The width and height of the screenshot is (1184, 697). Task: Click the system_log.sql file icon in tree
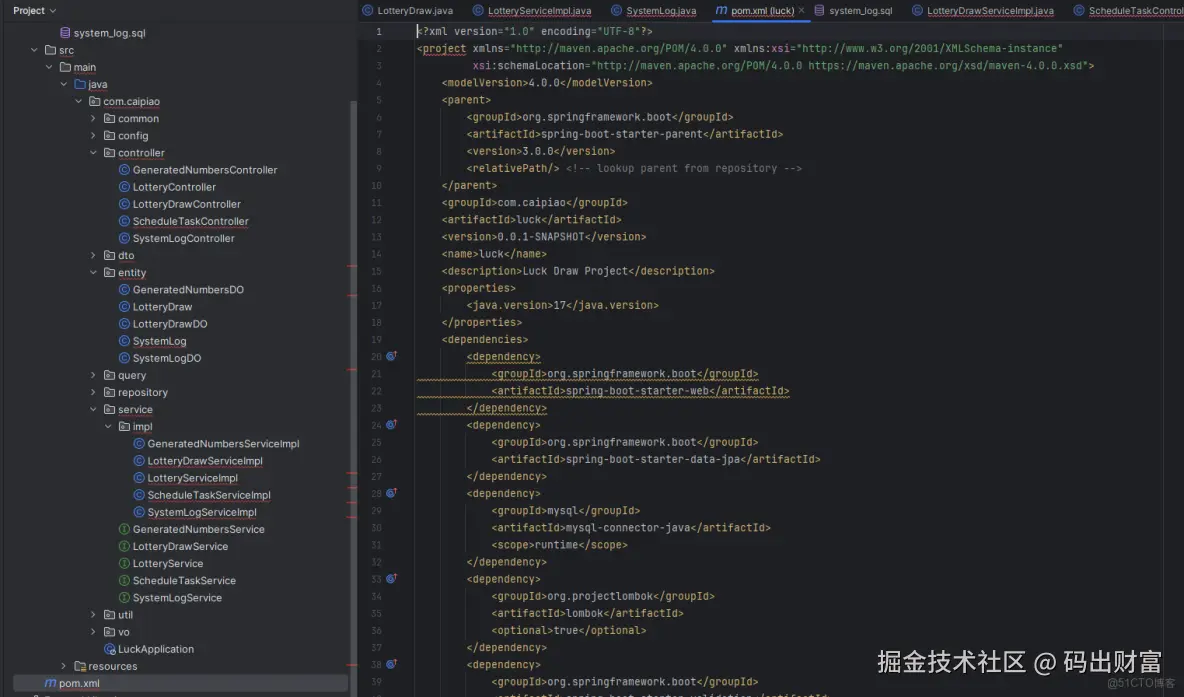pyautogui.click(x=65, y=33)
